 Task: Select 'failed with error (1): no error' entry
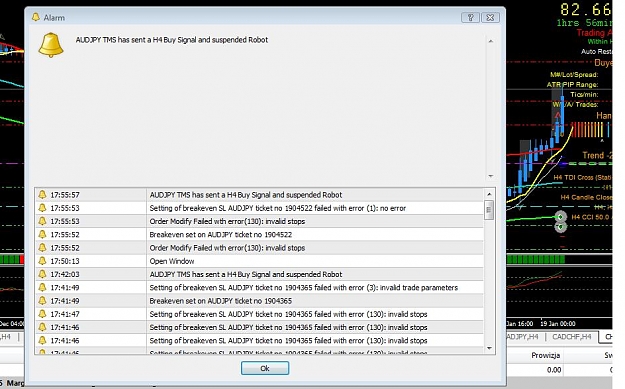click(x=277, y=208)
